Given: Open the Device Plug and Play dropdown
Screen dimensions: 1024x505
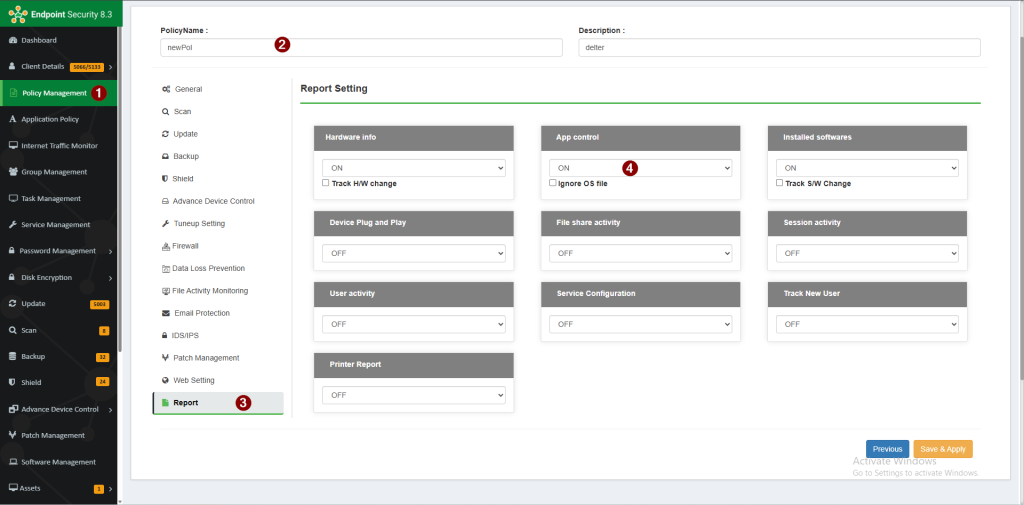Looking at the screenshot, I should coord(413,254).
